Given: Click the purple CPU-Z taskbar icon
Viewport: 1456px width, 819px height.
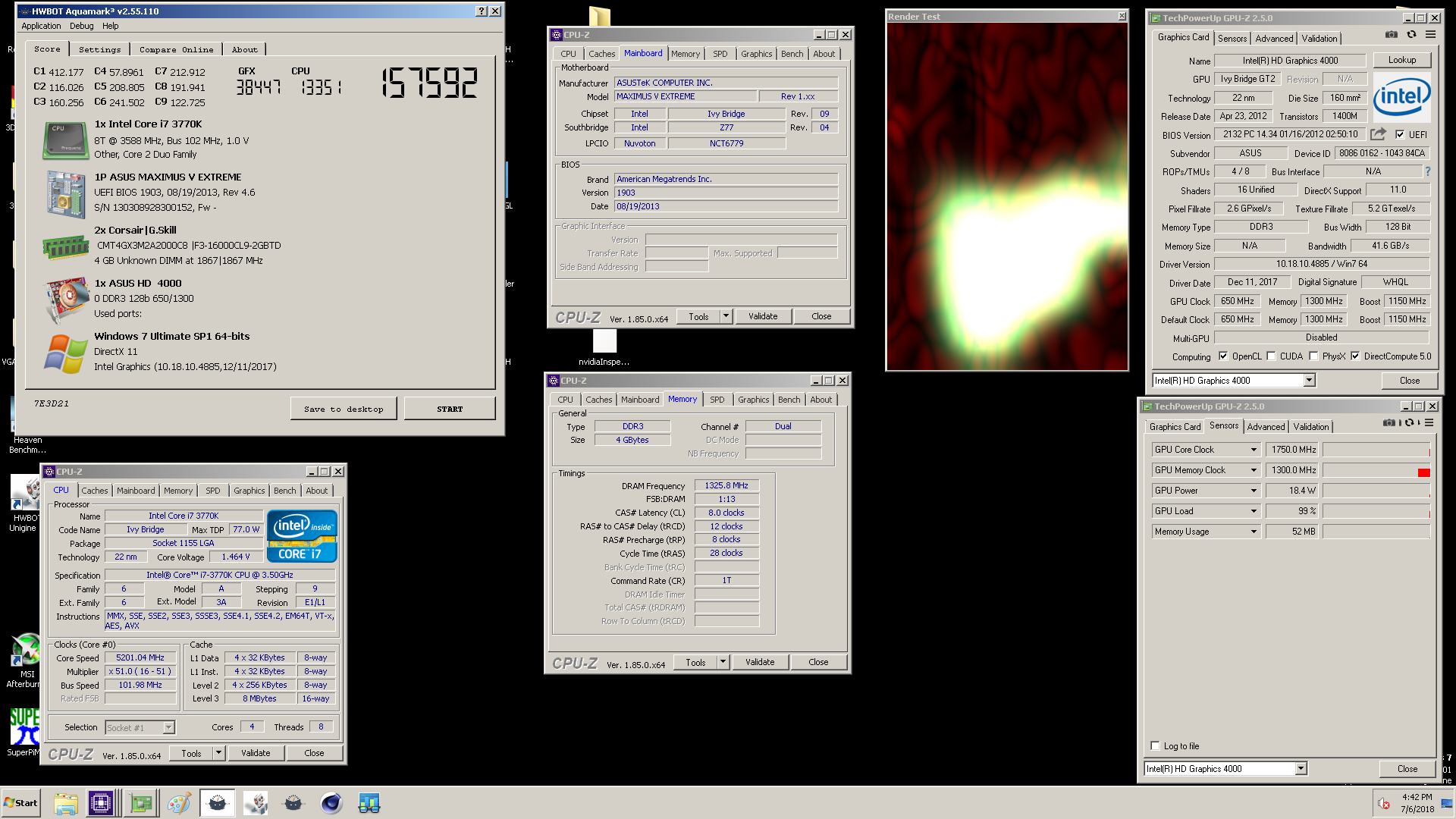Looking at the screenshot, I should click(x=100, y=803).
